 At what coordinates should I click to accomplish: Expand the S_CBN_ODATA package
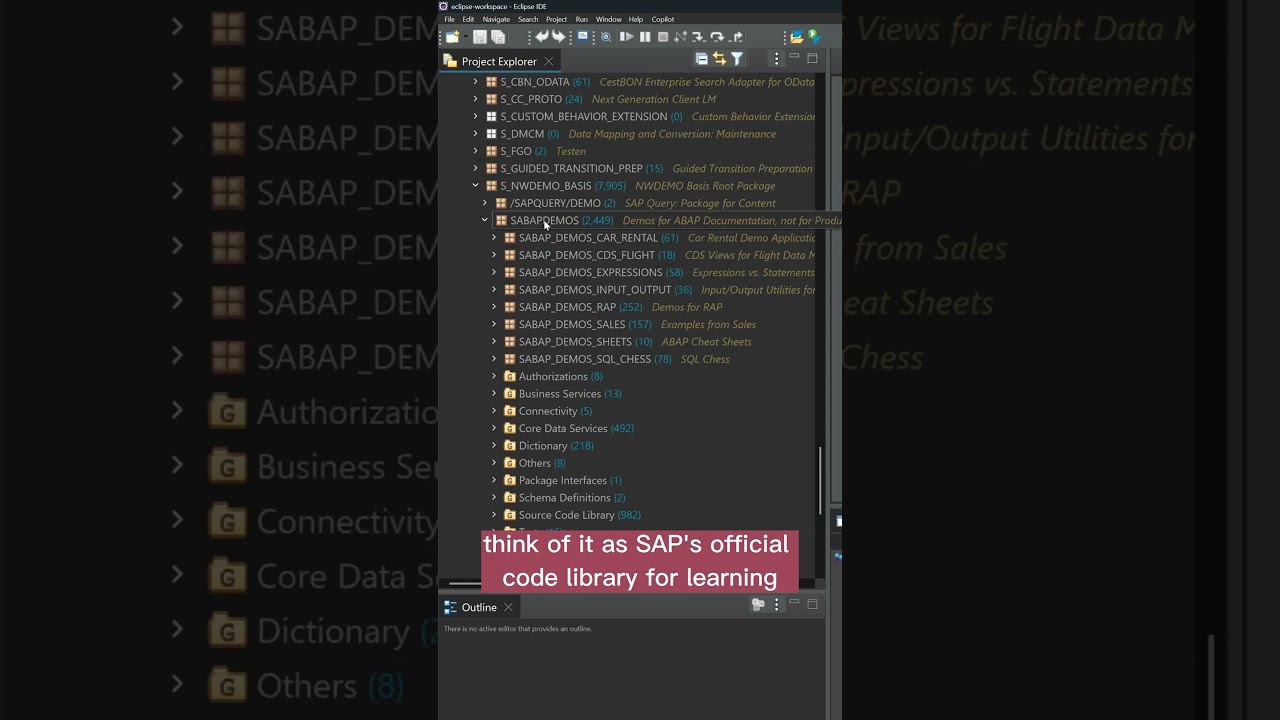[476, 82]
